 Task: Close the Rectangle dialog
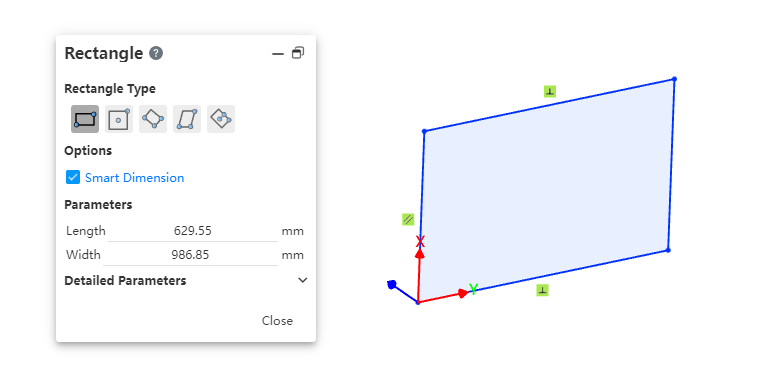pyautogui.click(x=277, y=320)
